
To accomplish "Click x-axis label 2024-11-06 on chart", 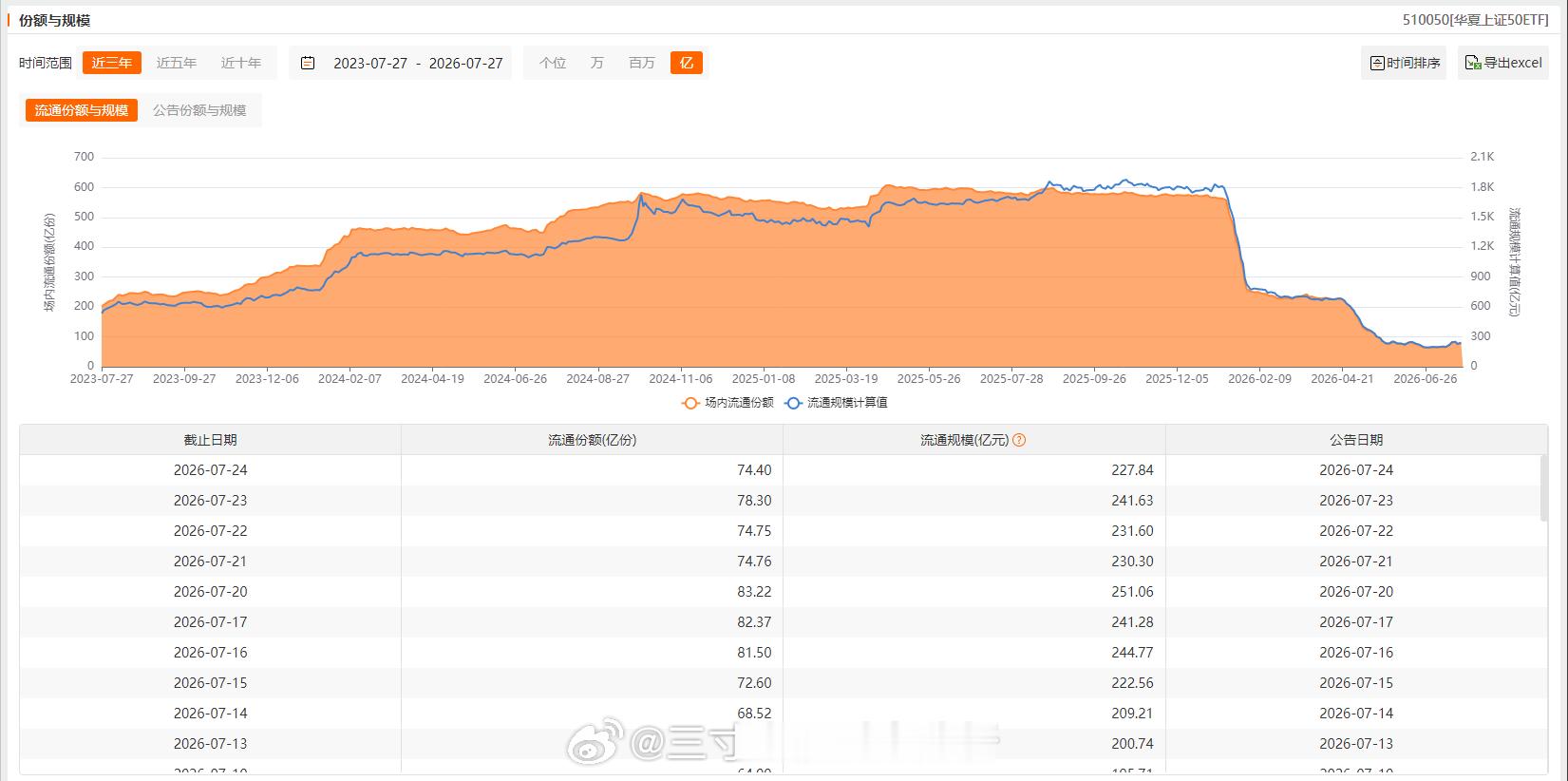I will [681, 378].
